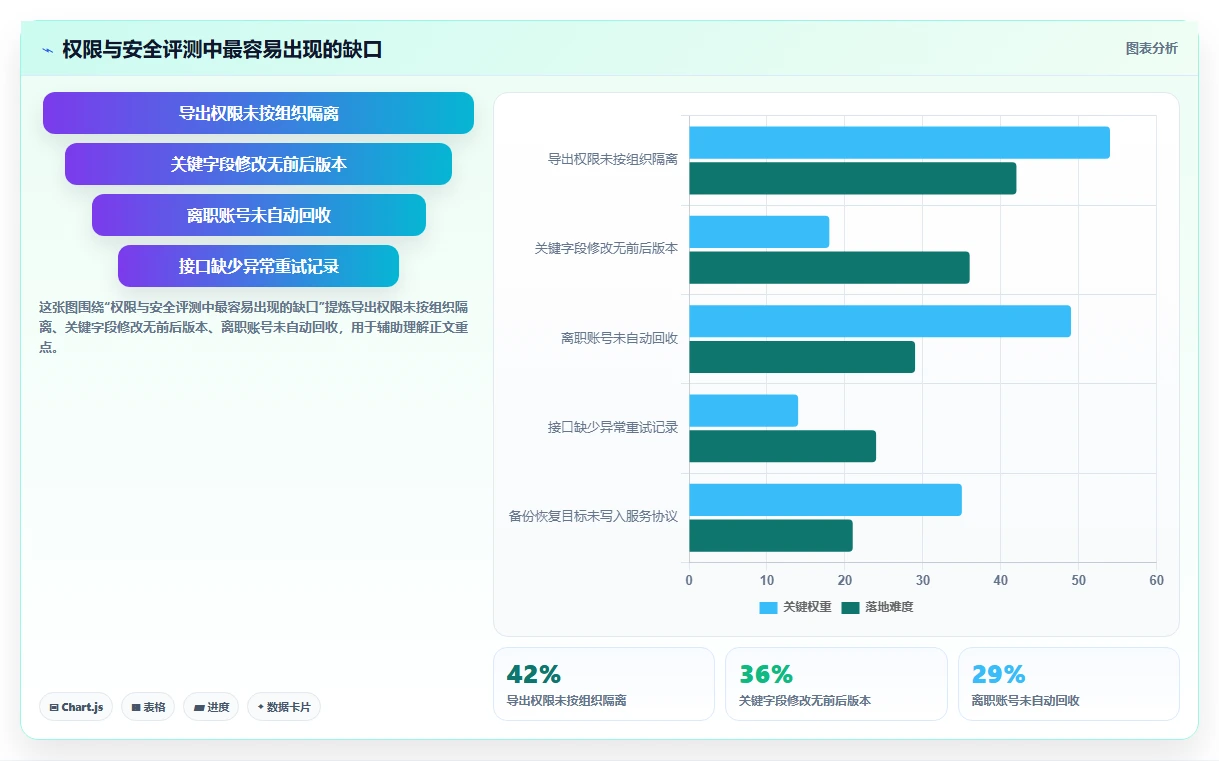Image resolution: width=1219 pixels, height=761 pixels.
Task: Click blue 关键权重 bar for 接口缺少异常重试记录
Action: point(743,411)
